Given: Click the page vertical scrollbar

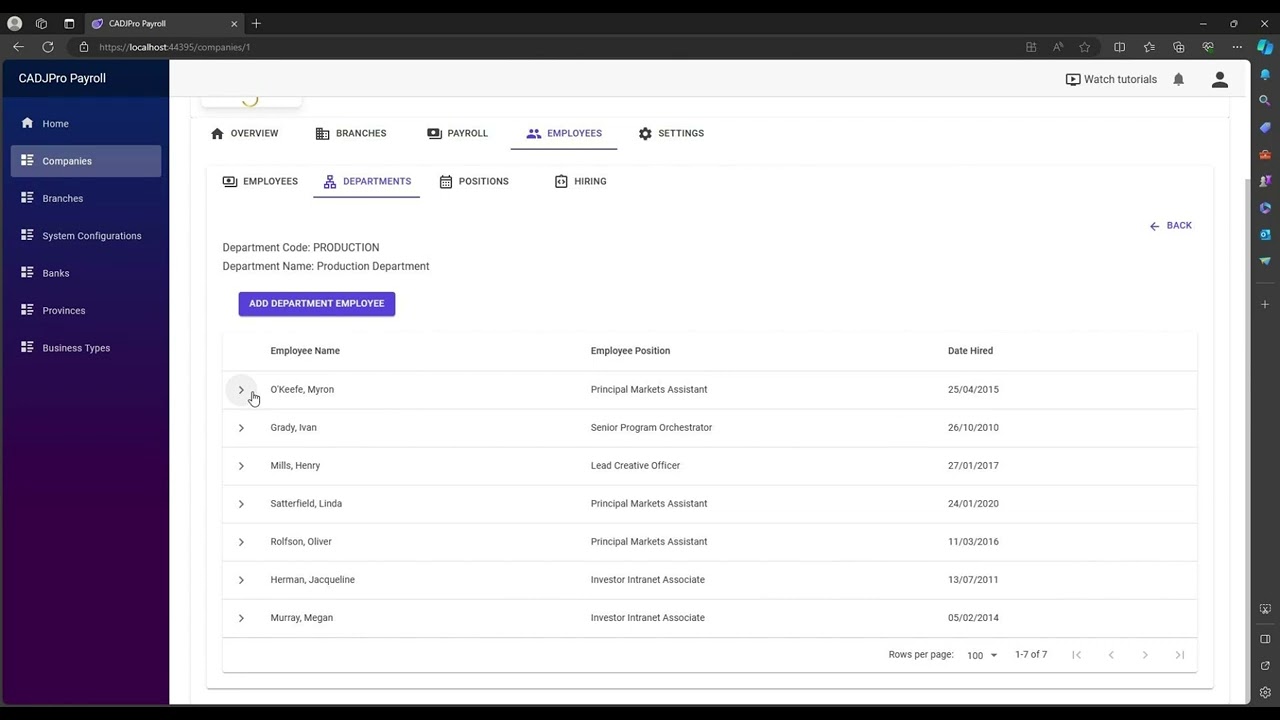Looking at the screenshot, I should coord(1246,440).
